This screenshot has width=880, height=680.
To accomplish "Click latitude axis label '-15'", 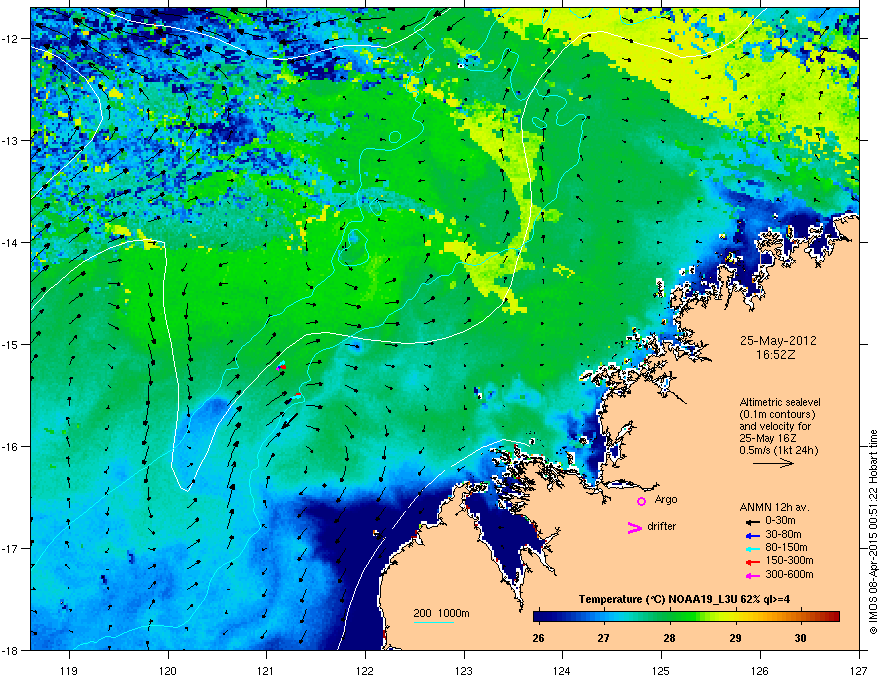I will coord(11,344).
